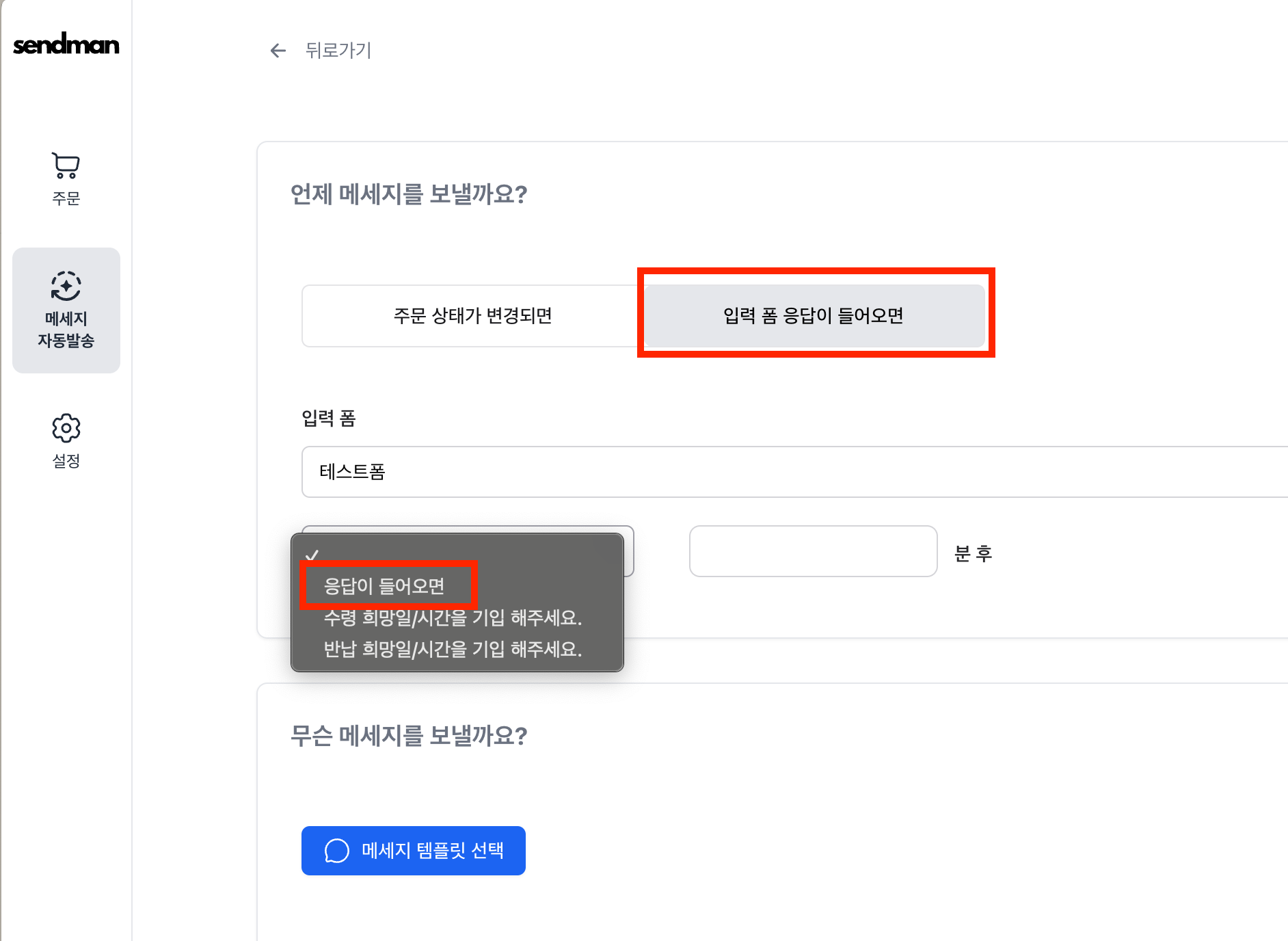
Task: Click the checkmark on the blank dropdown option
Action: (x=312, y=555)
